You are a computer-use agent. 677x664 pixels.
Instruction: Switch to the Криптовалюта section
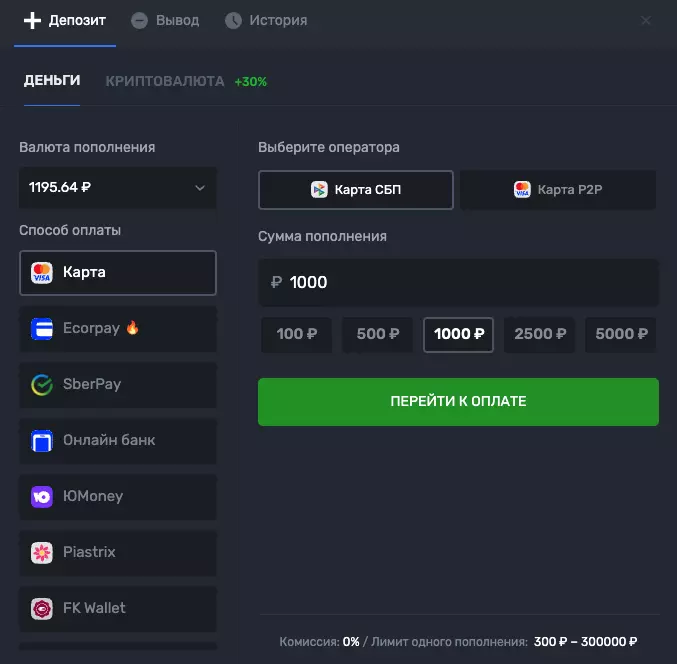[165, 81]
